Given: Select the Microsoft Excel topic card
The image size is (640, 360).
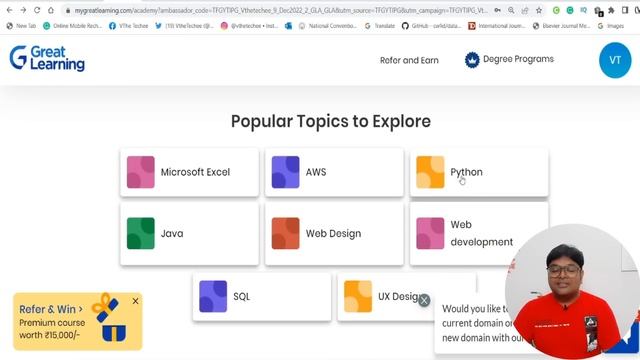Looking at the screenshot, I should point(189,172).
